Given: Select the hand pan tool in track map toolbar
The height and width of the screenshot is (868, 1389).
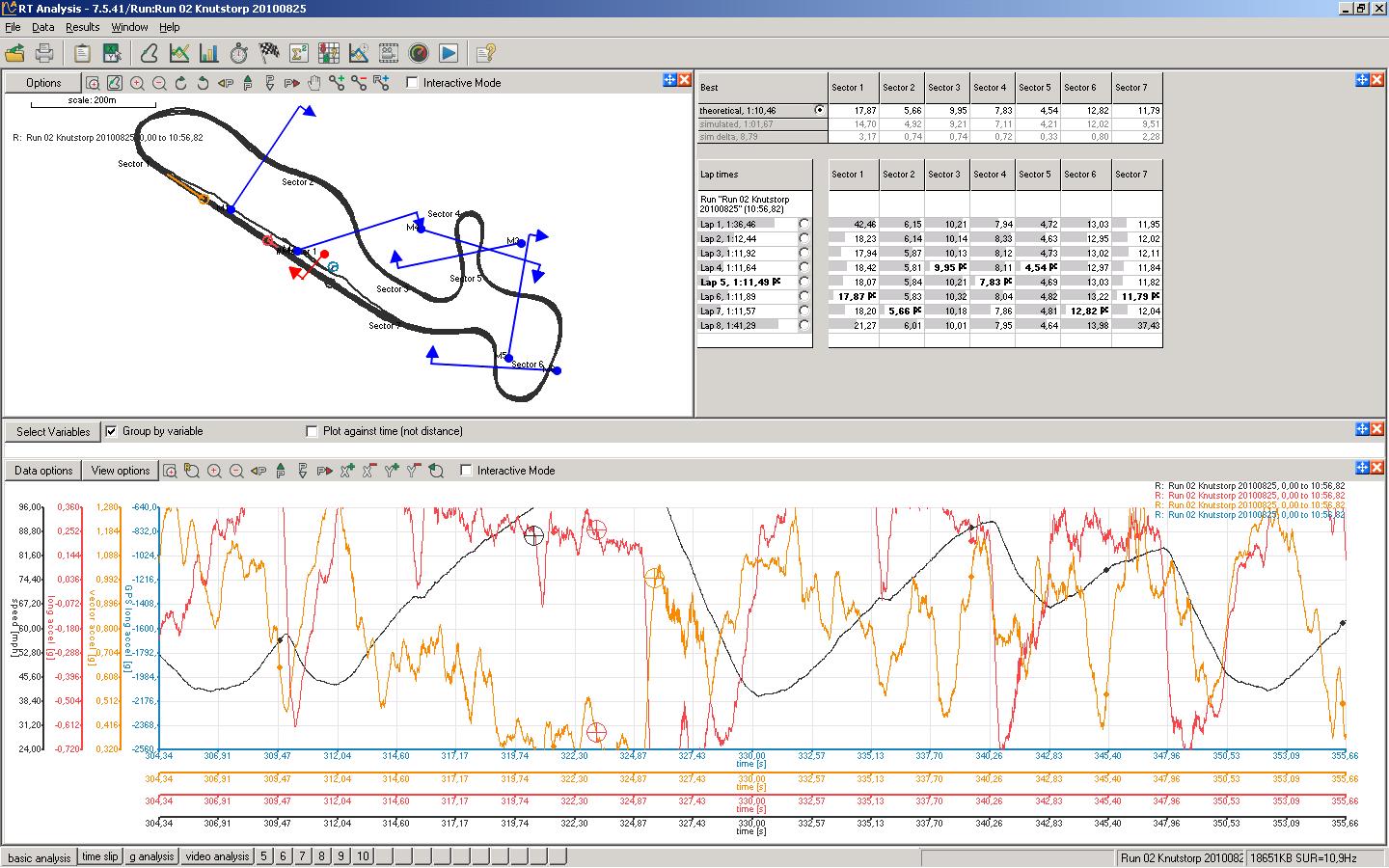Looking at the screenshot, I should [x=314, y=83].
